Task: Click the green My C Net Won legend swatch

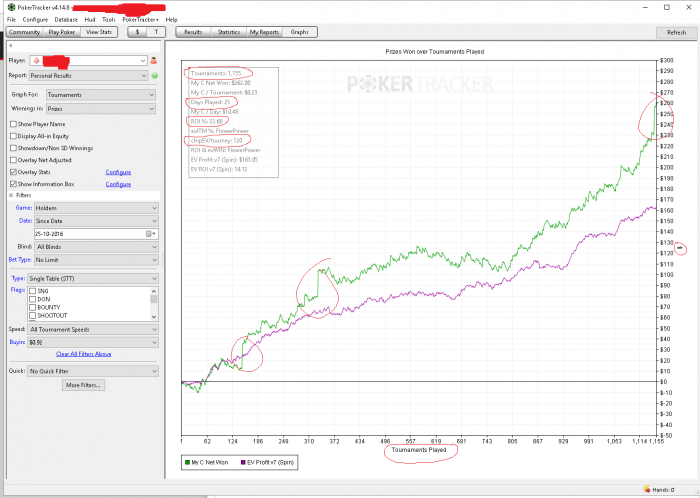Action: click(x=188, y=462)
